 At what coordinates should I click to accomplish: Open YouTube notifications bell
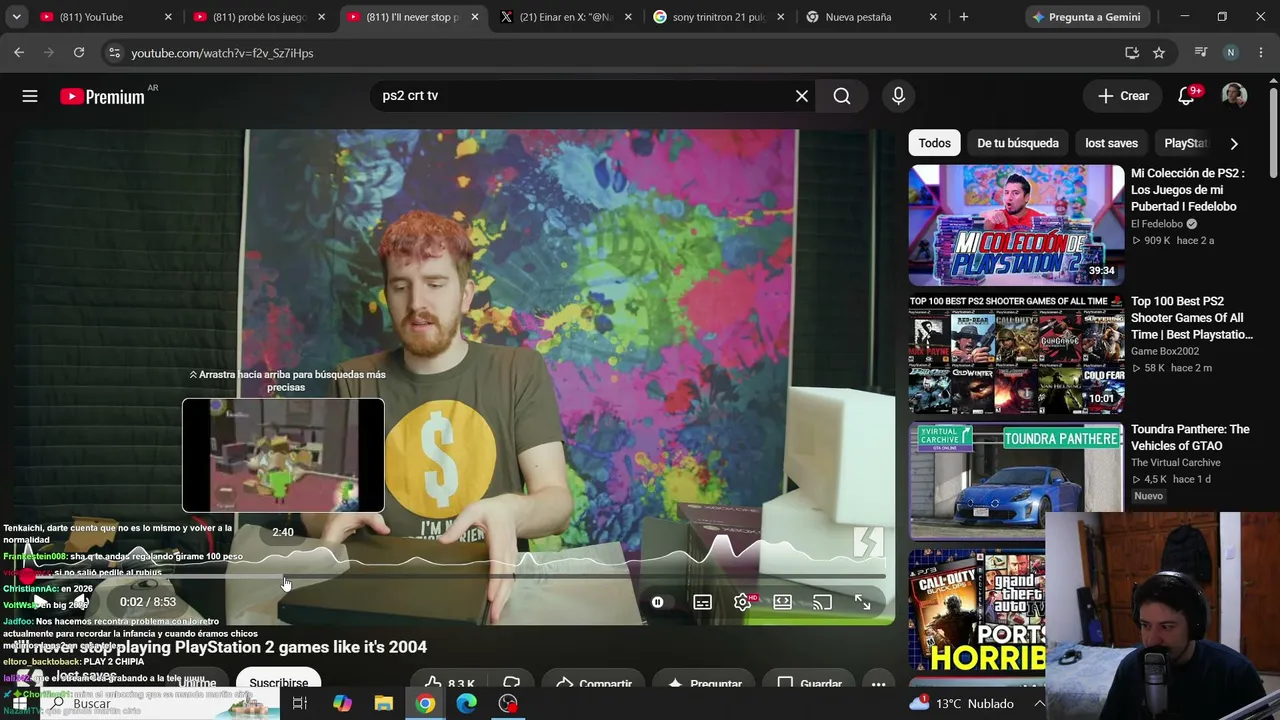(x=1187, y=96)
